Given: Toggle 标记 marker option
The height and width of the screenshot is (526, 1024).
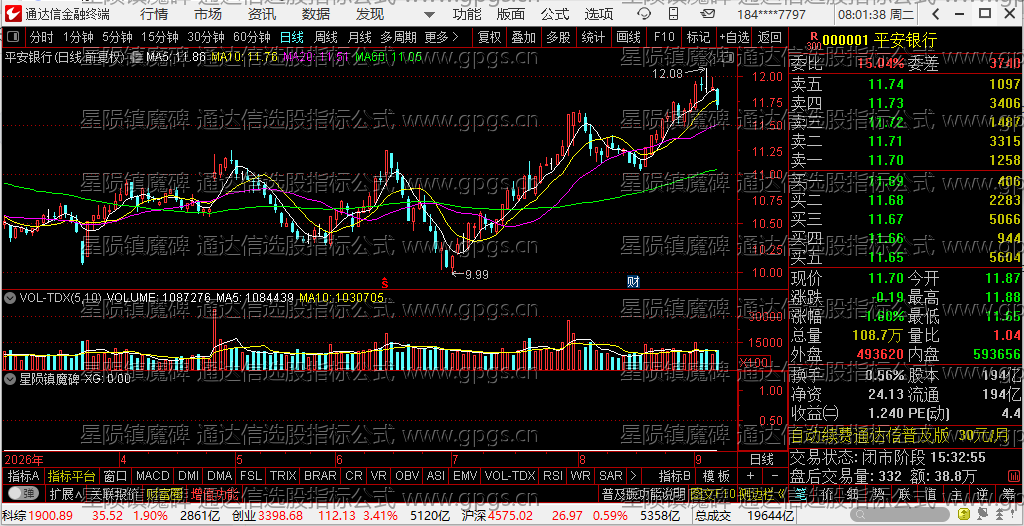Looking at the screenshot, I should [x=698, y=38].
